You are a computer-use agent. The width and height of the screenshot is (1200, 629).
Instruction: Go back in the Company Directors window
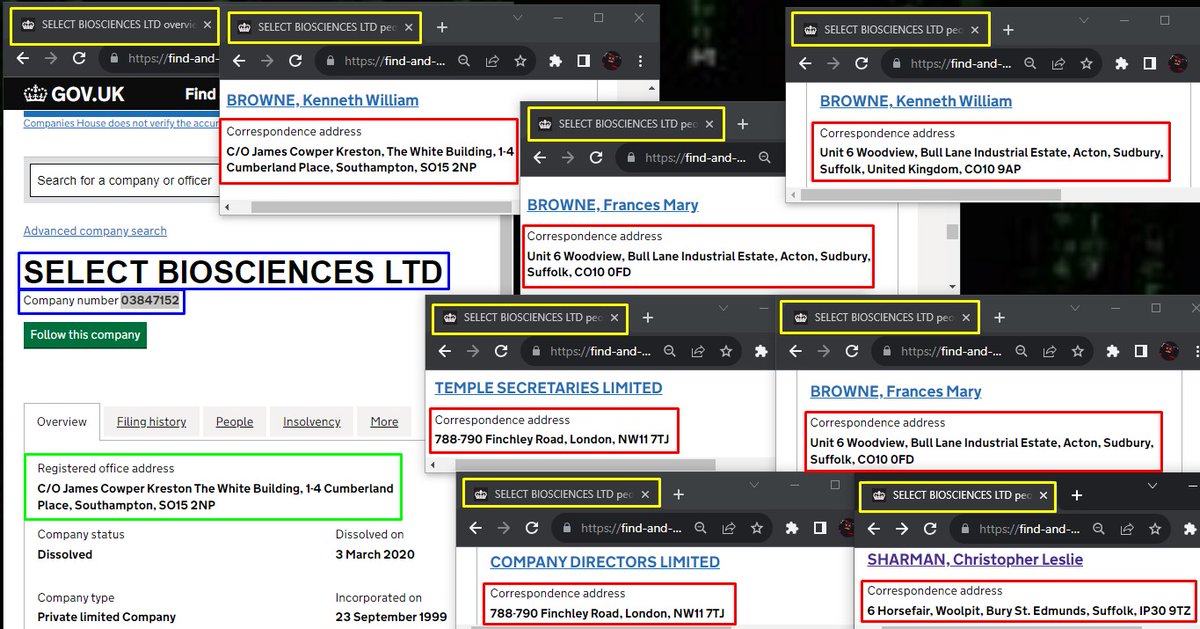tap(474, 528)
